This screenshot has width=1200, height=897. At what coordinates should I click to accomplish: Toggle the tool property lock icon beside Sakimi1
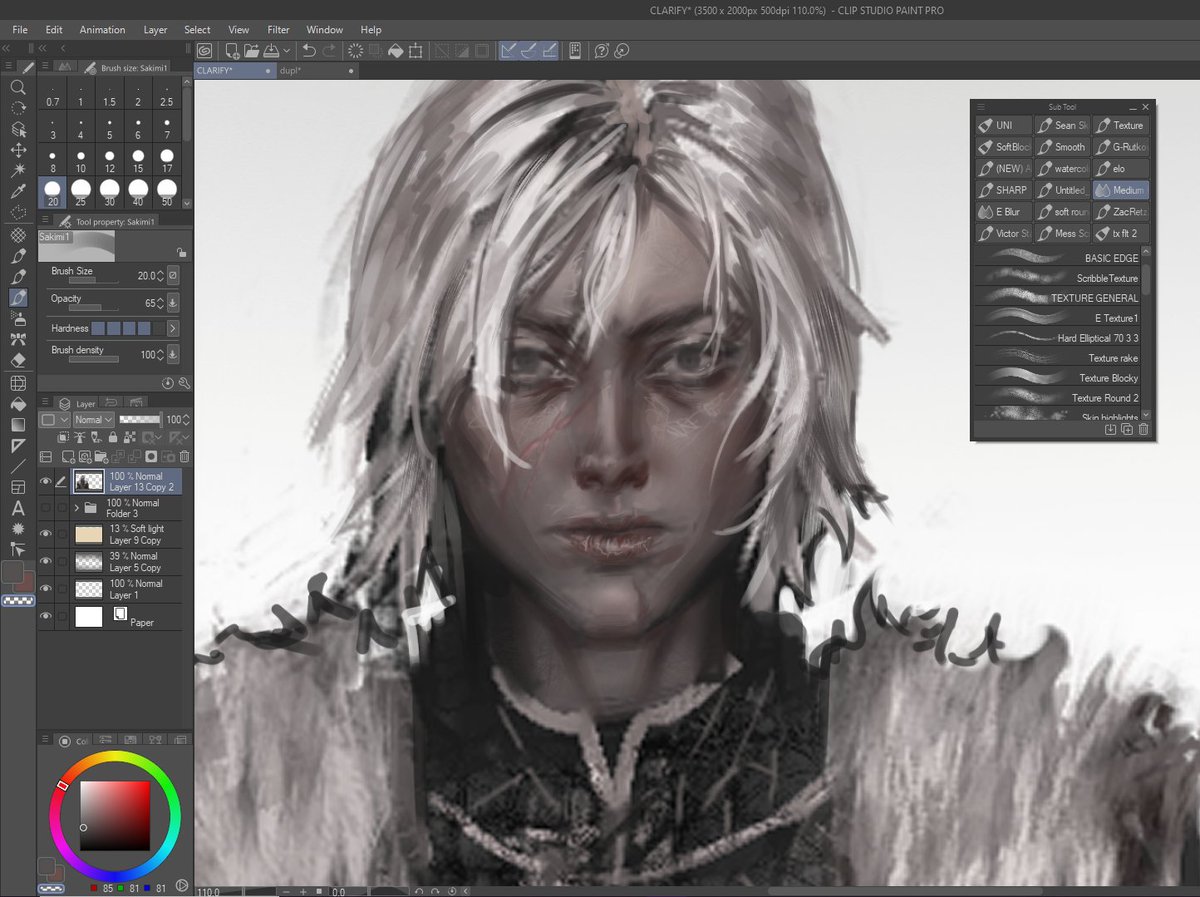click(x=180, y=254)
